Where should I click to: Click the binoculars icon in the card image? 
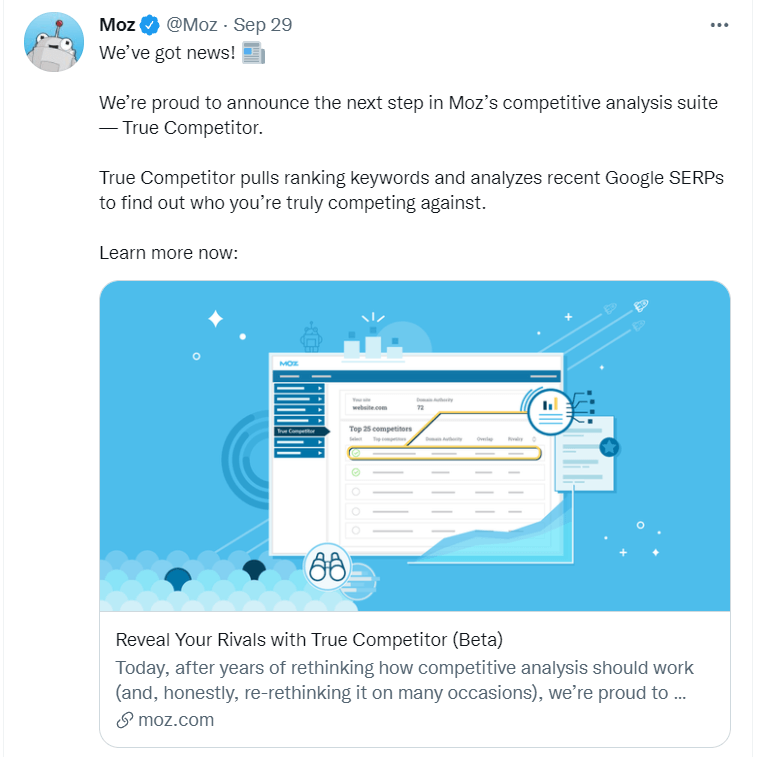coord(326,567)
